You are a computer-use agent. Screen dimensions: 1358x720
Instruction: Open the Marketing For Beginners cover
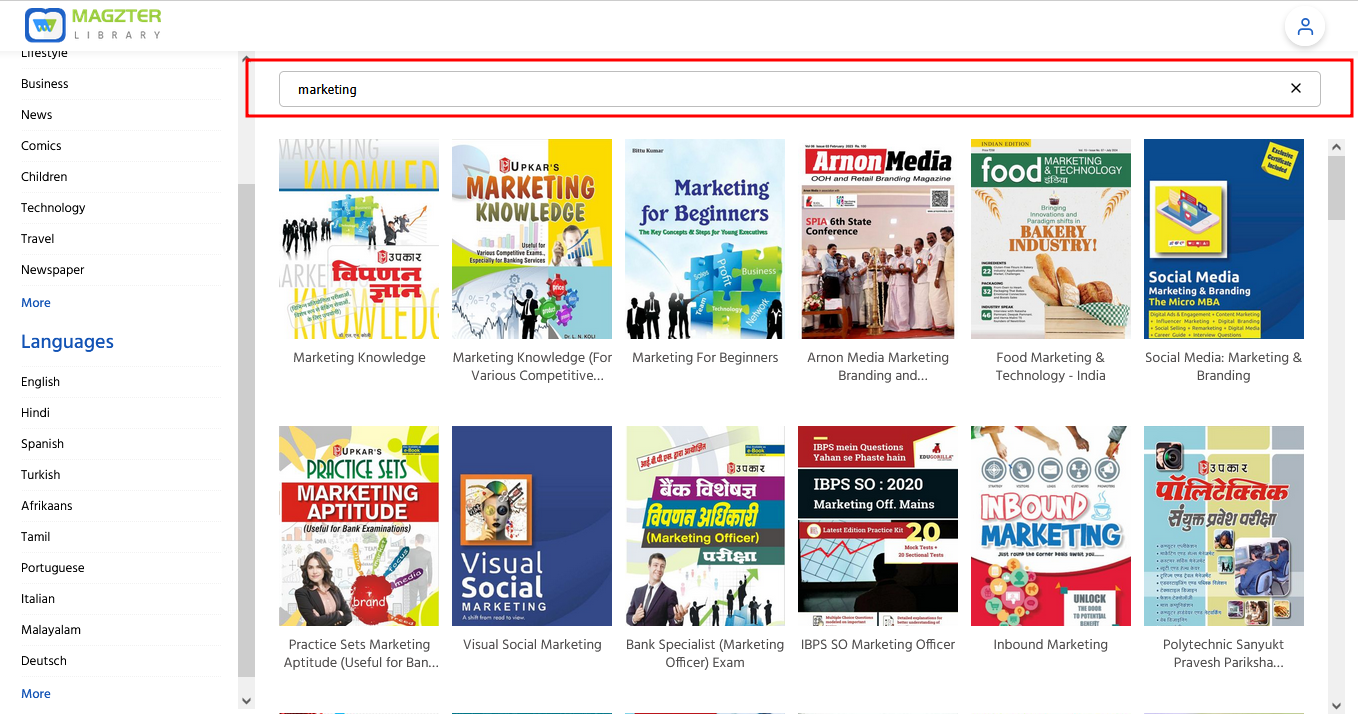point(705,239)
